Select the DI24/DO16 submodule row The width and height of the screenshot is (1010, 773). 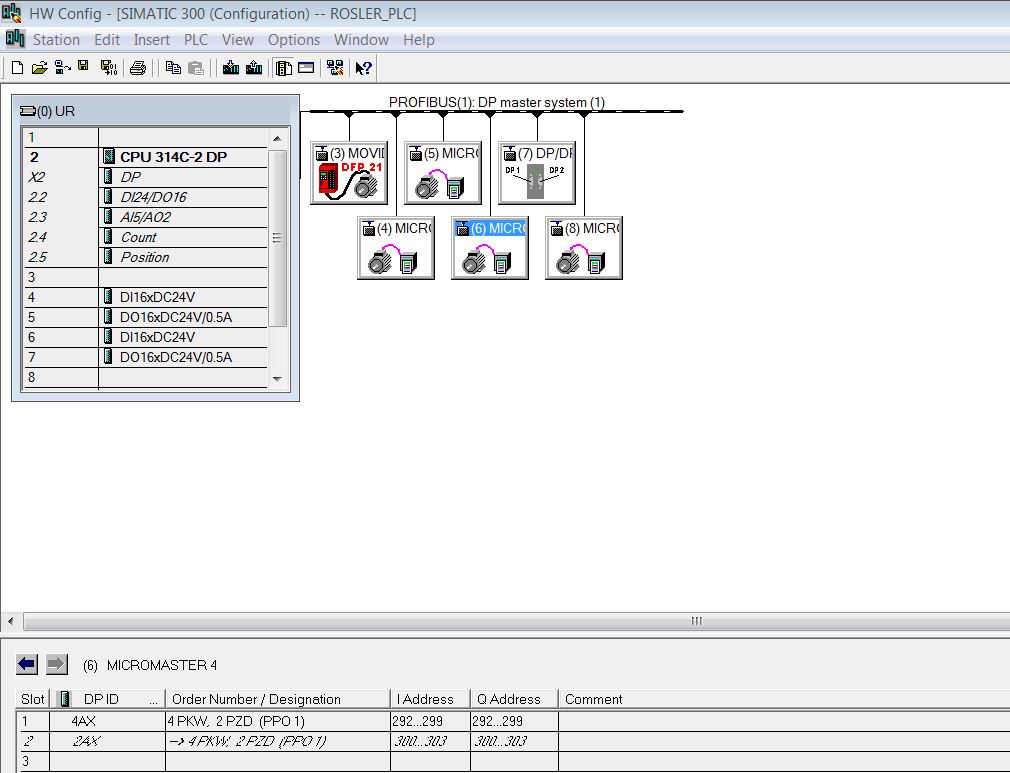146,197
